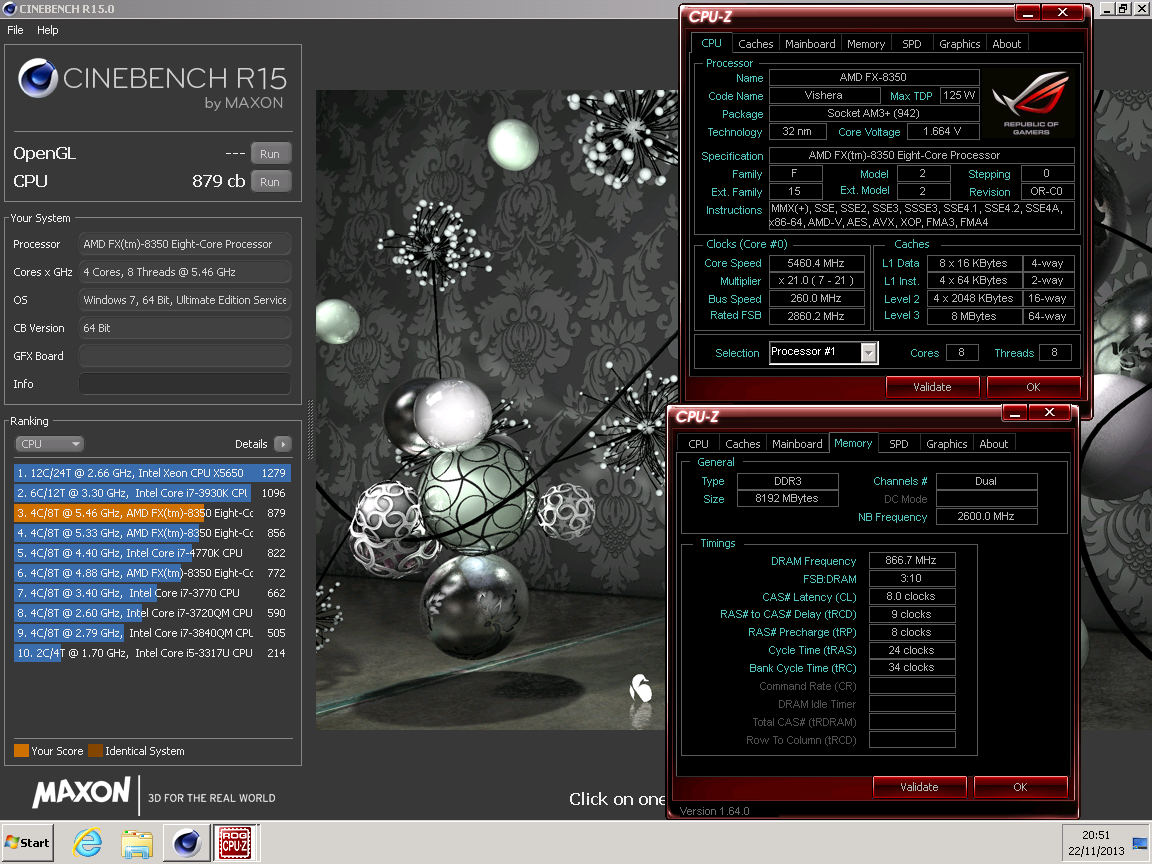Screen dimensions: 1152x864
Task: Open the Details arrow in Ranking panel
Action: [283, 444]
